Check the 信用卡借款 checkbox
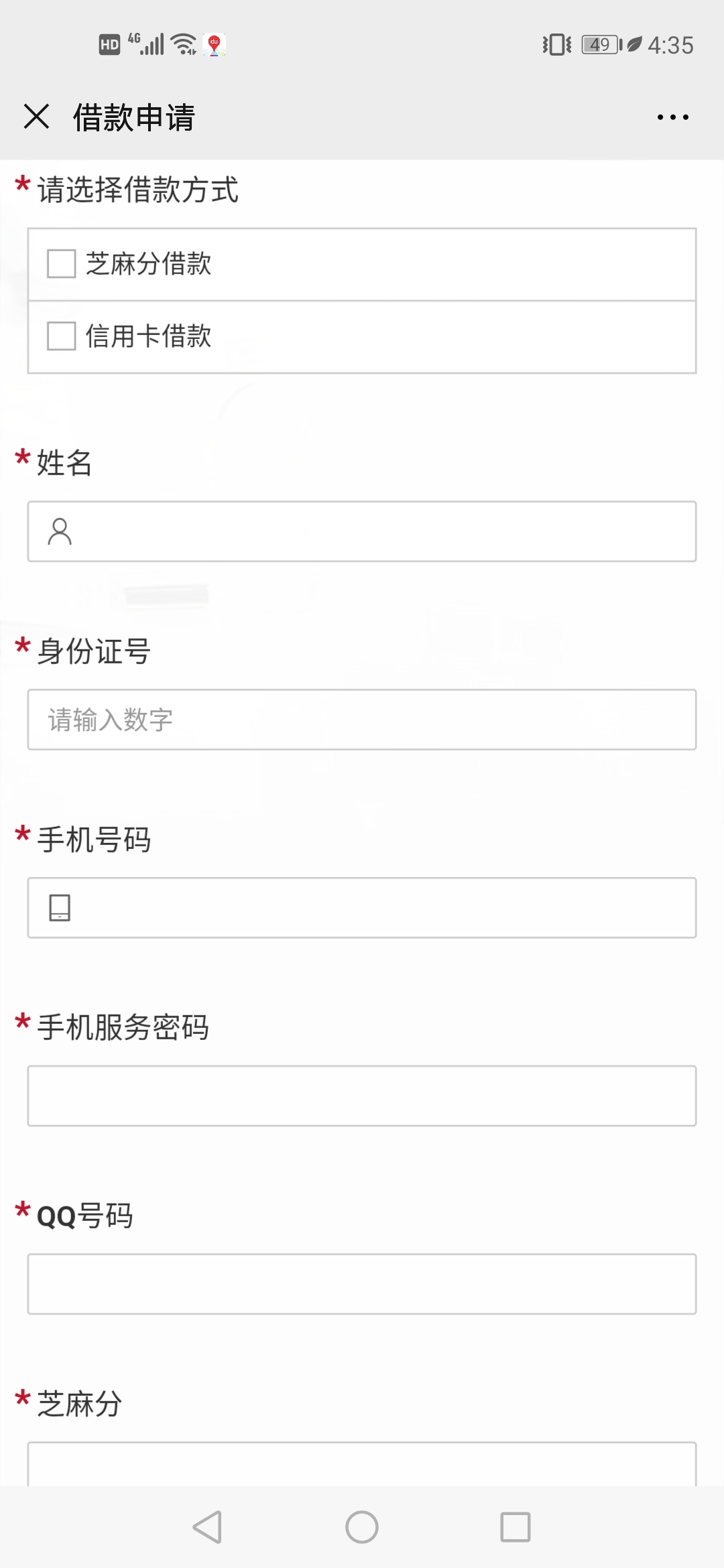Viewport: 724px width, 1568px height. tap(61, 336)
